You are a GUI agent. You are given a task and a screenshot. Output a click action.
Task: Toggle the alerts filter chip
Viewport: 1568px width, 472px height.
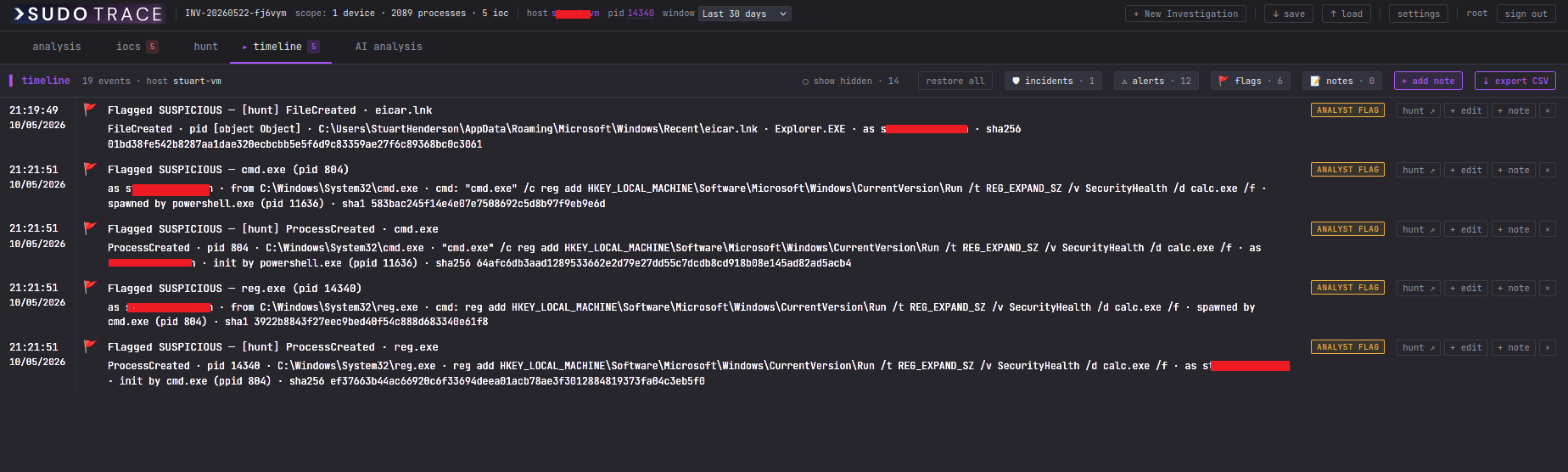click(x=1156, y=81)
